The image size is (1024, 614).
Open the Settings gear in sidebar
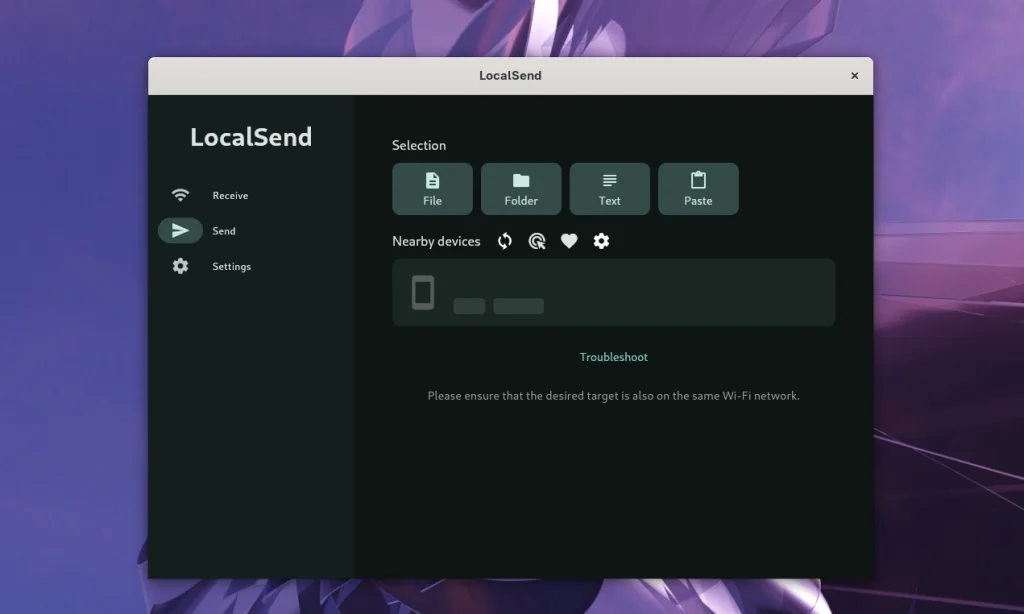pyautogui.click(x=180, y=266)
